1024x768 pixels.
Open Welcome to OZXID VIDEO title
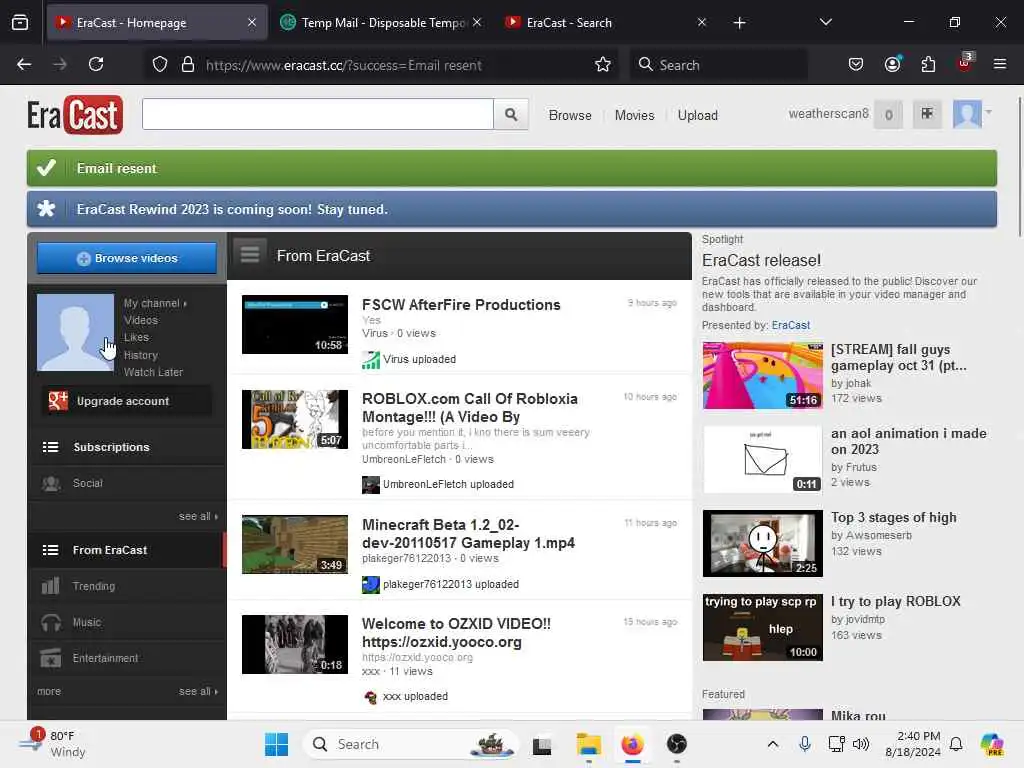coord(456,633)
